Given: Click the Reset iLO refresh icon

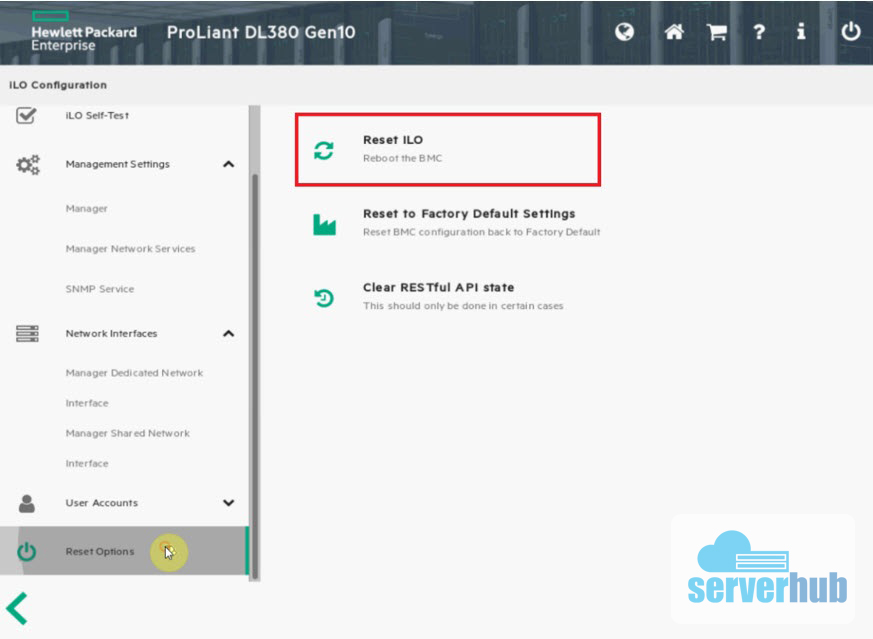Looking at the screenshot, I should tap(324, 151).
